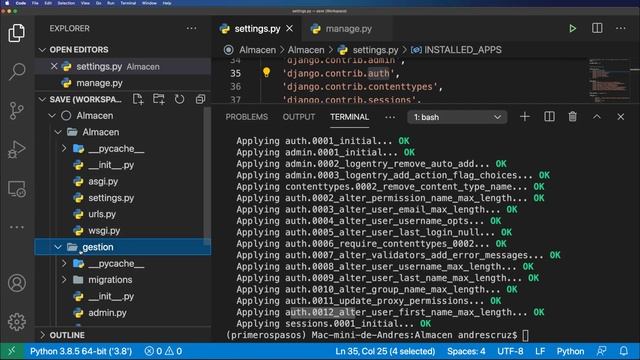Create a New File in workspace

pos(138,99)
